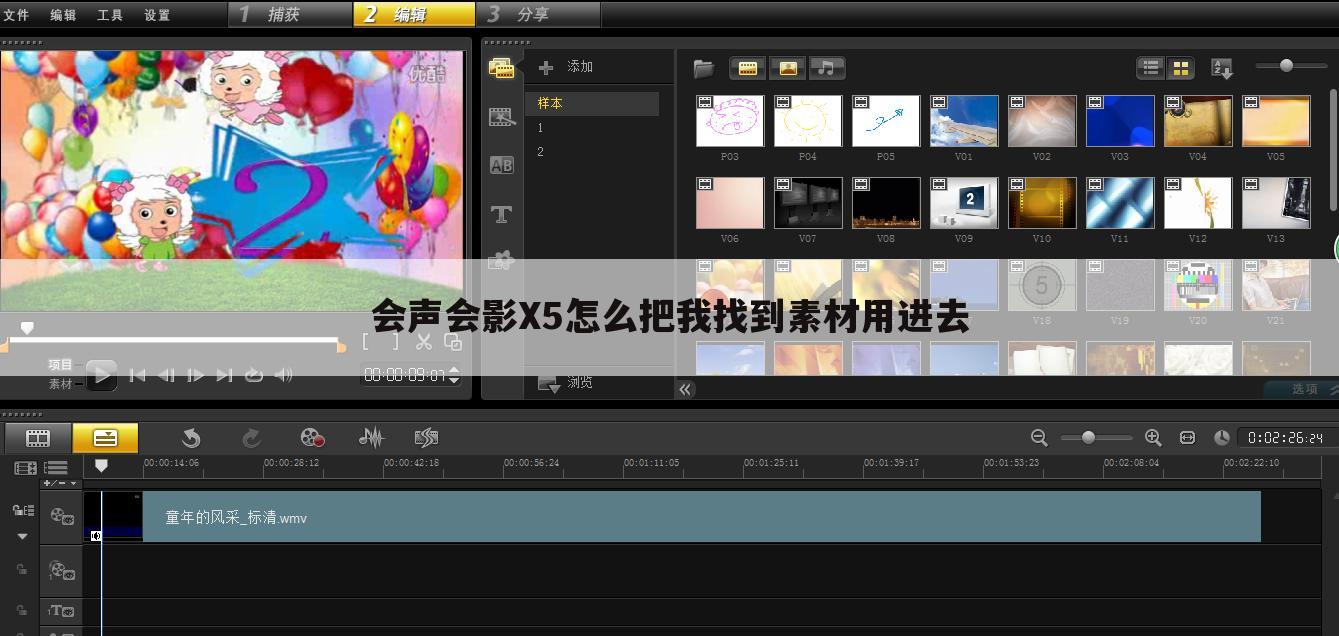The width and height of the screenshot is (1339, 636).
Task: Sort library clips with the sort icon
Action: 1221,68
